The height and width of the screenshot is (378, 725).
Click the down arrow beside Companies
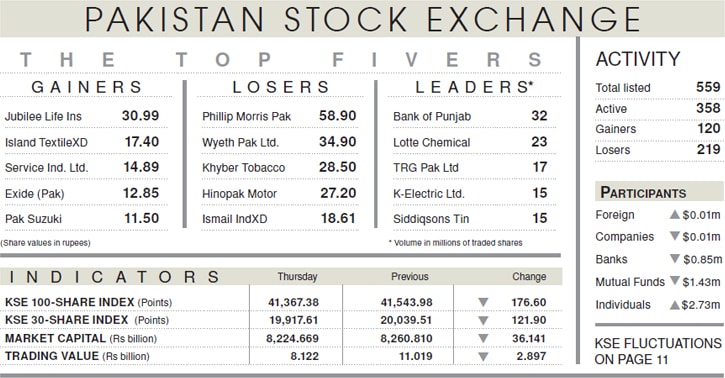tap(675, 236)
